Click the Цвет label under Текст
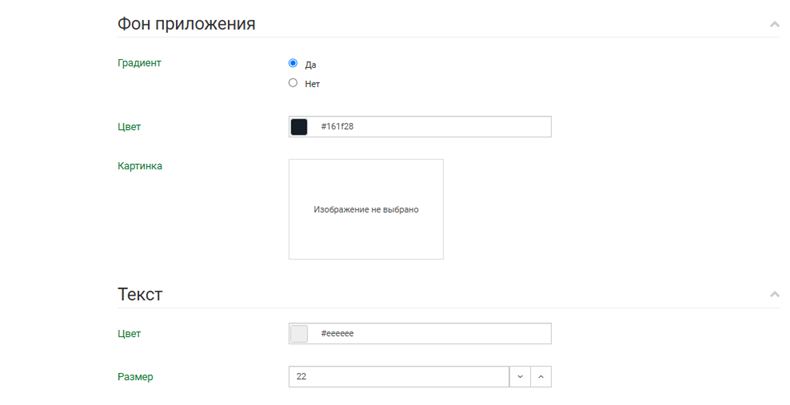790x405 pixels. tap(129, 334)
